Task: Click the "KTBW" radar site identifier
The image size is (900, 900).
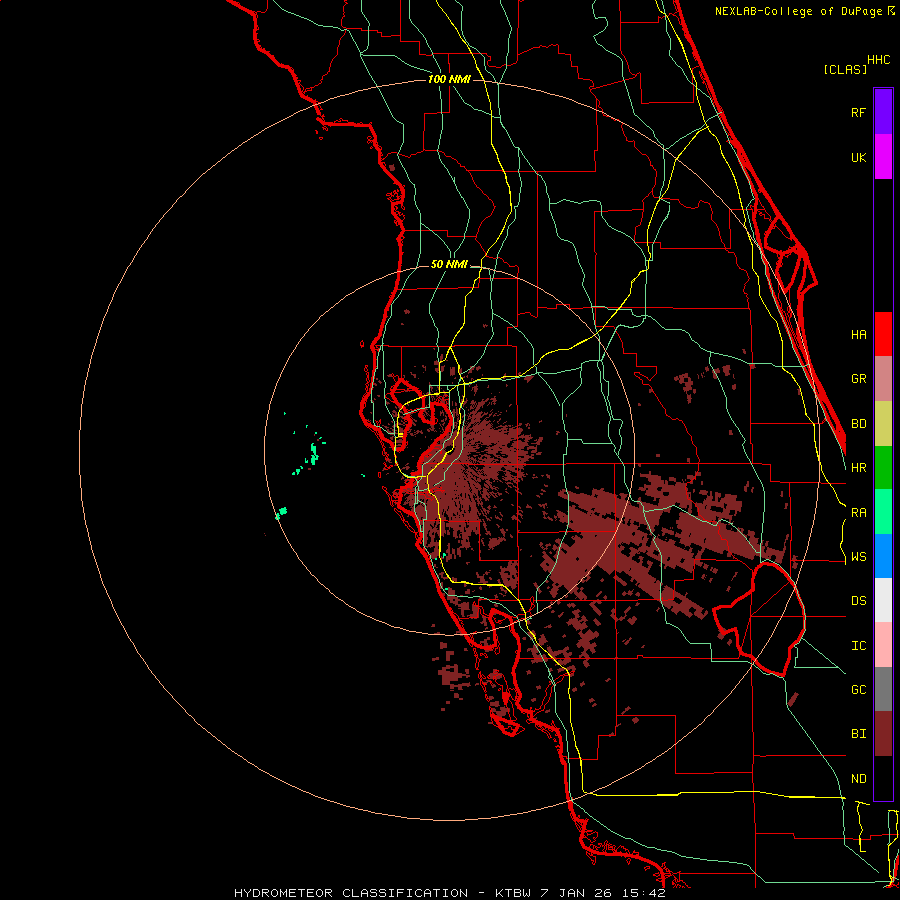Action: (513, 893)
